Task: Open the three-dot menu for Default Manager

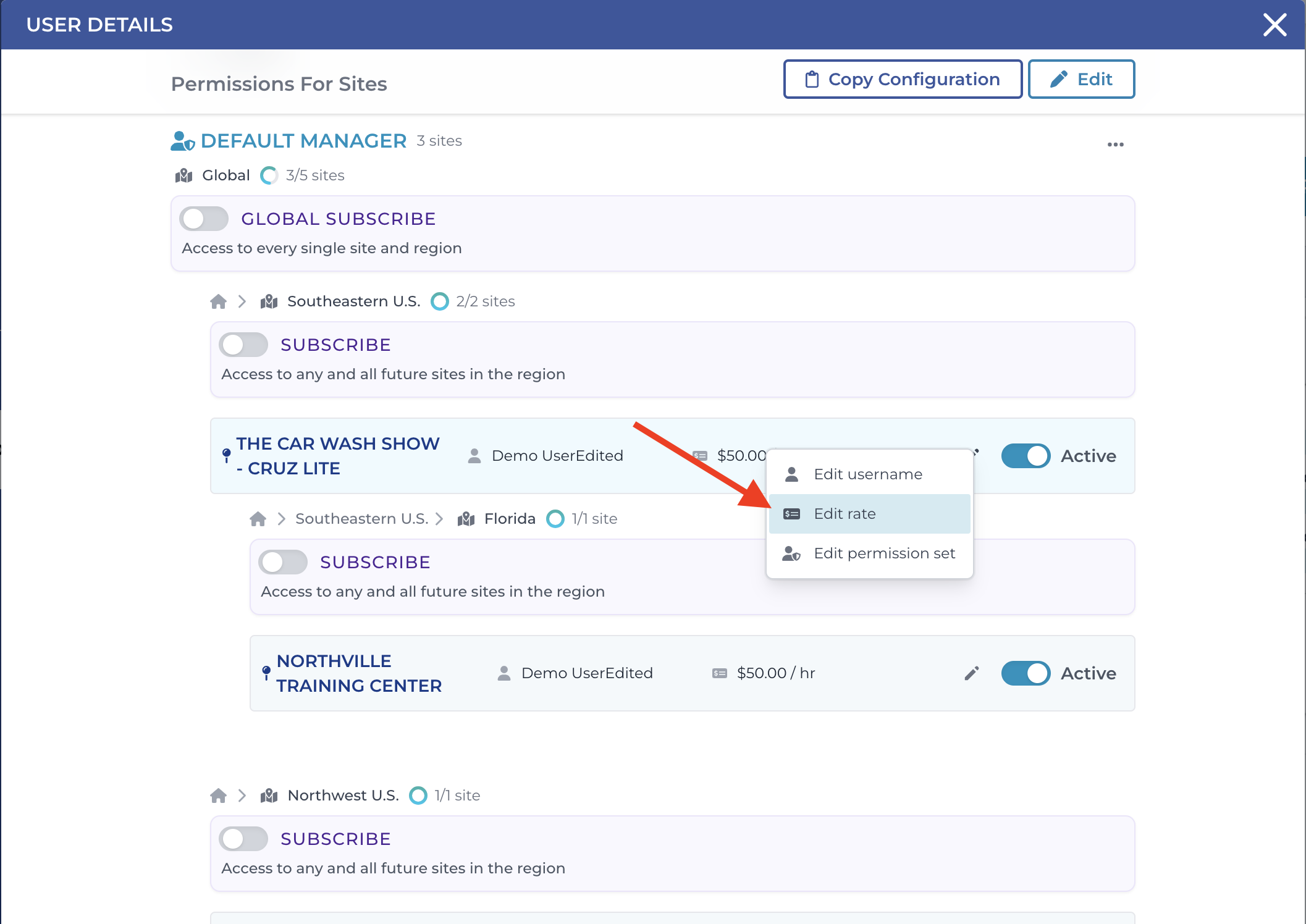Action: (1115, 145)
